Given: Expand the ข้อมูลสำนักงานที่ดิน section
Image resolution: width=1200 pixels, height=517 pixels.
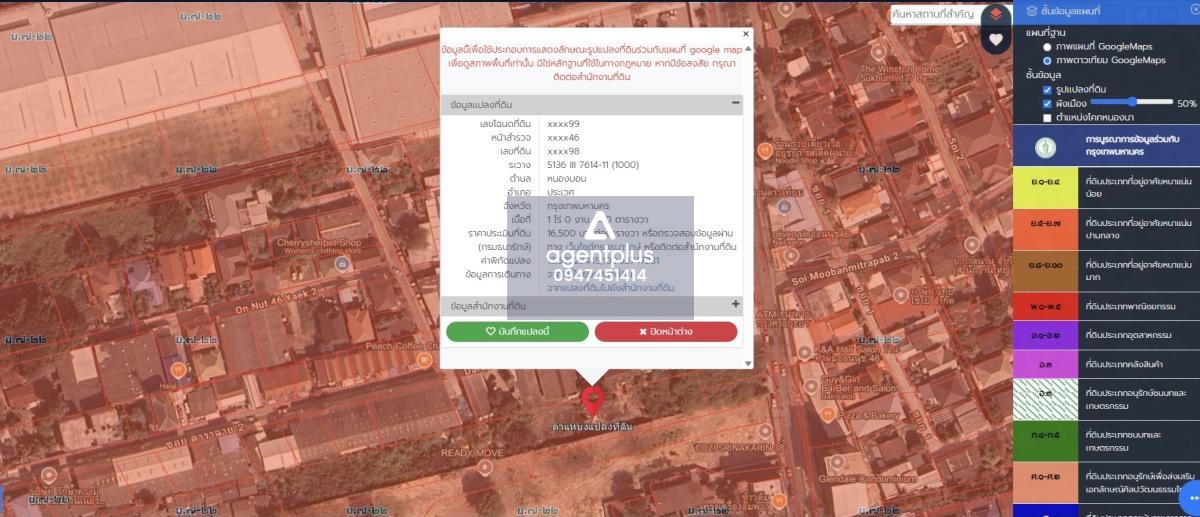Looking at the screenshot, I should [736, 304].
